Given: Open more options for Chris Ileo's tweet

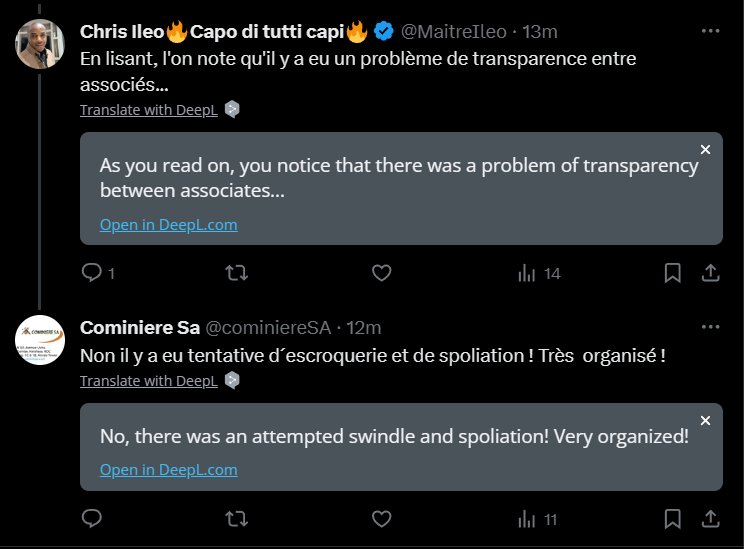Looking at the screenshot, I should click(x=710, y=31).
